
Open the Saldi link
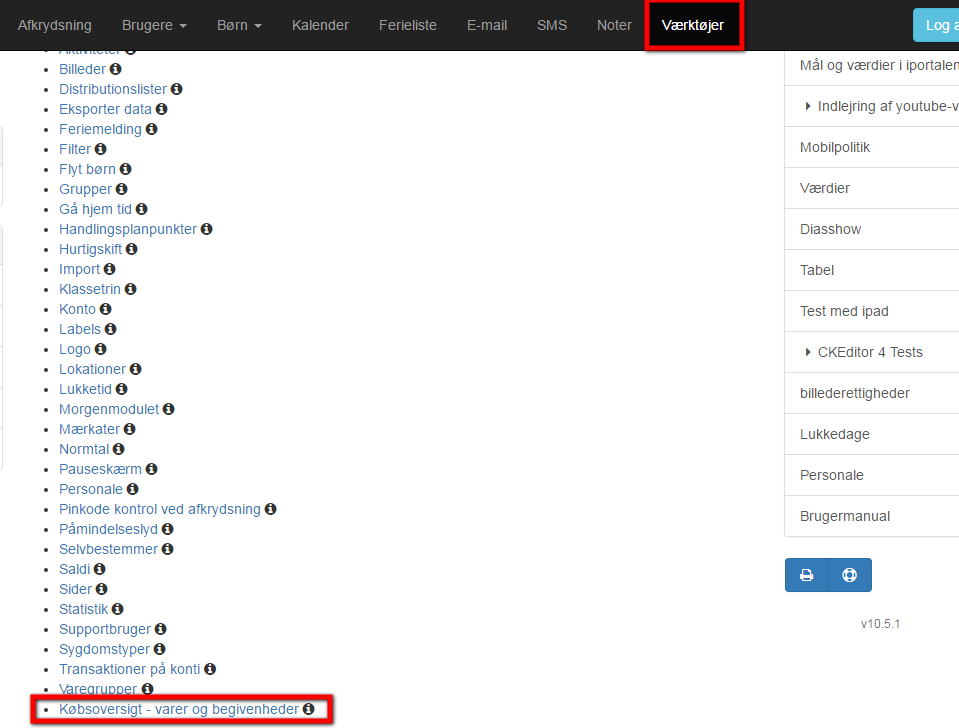(75, 569)
